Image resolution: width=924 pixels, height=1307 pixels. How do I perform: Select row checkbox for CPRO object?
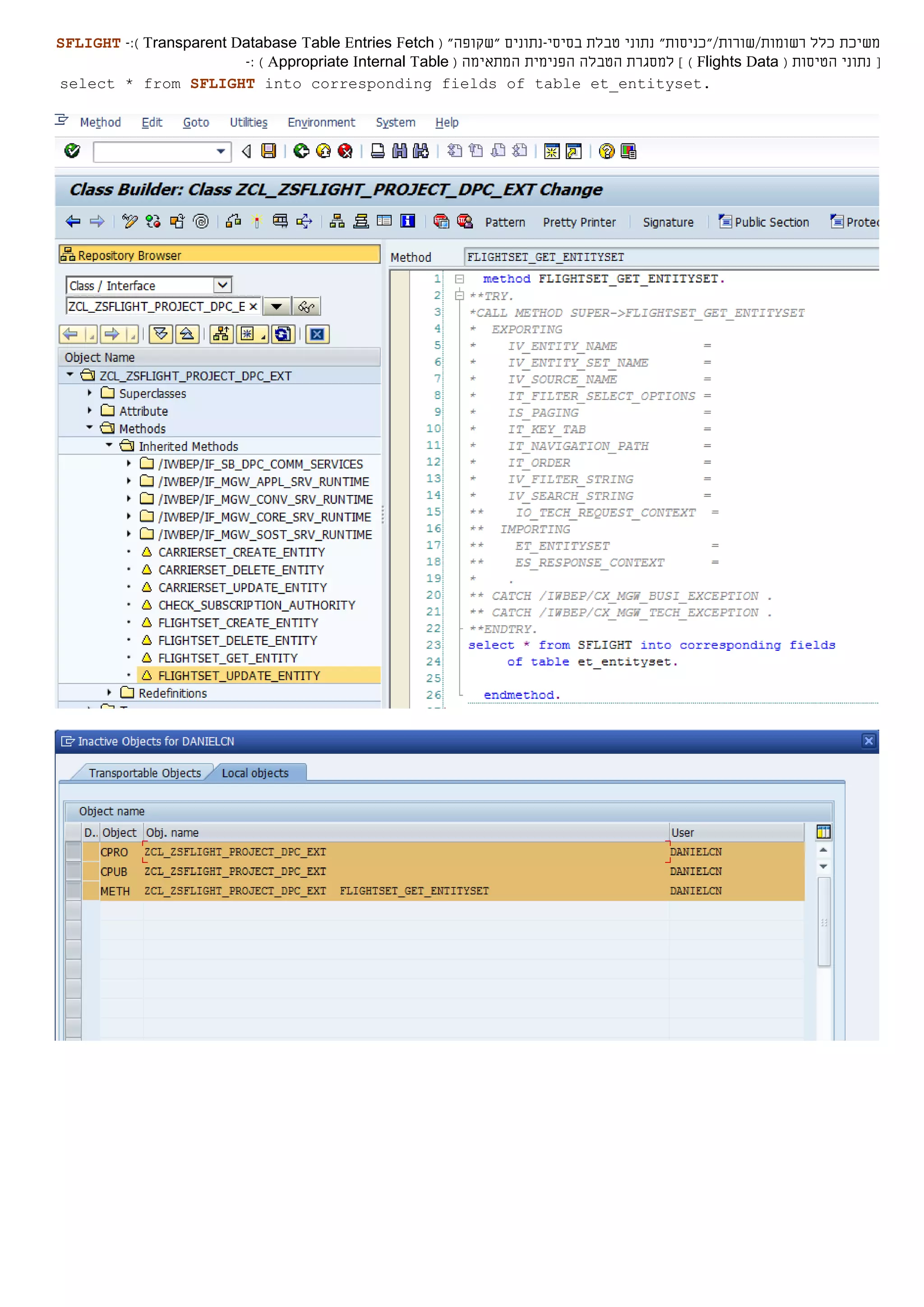coord(74,852)
